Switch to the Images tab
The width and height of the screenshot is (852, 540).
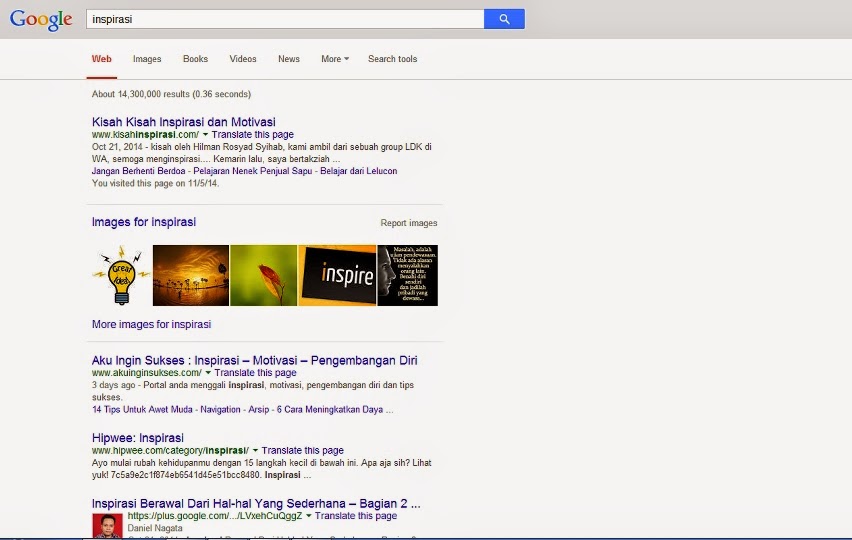tap(147, 59)
